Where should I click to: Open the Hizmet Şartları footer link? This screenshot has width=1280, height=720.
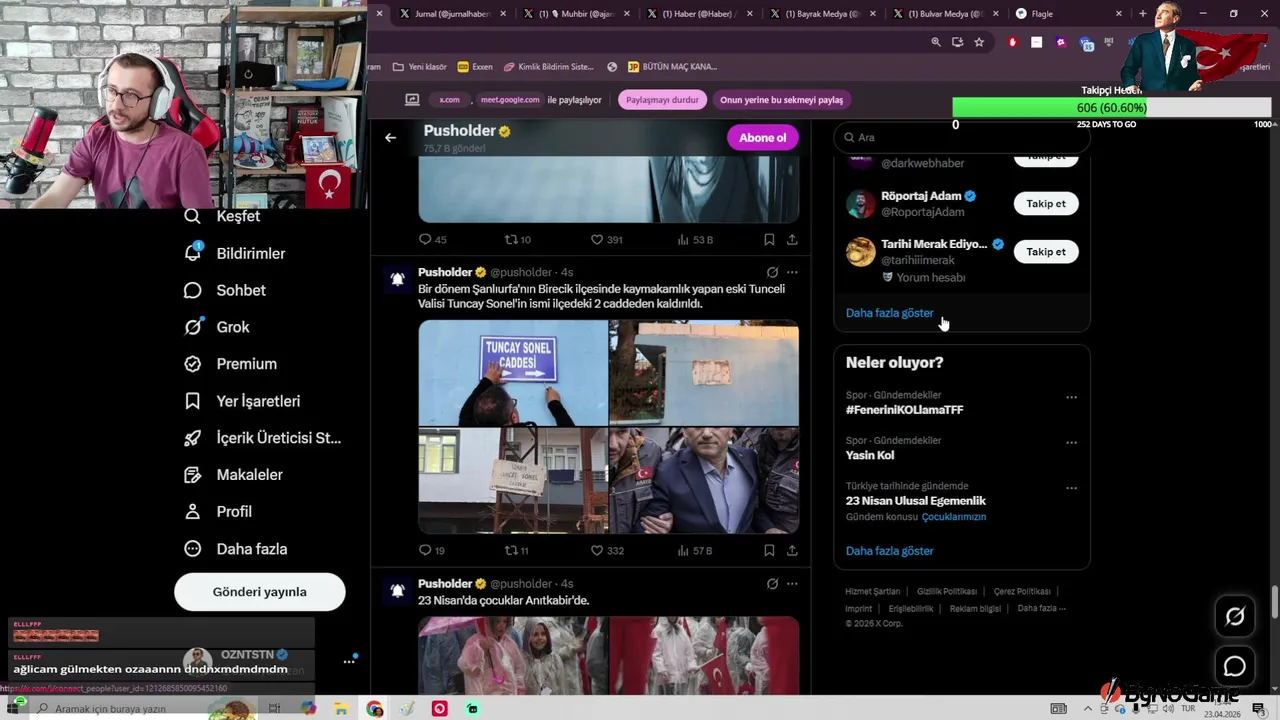pyautogui.click(x=873, y=592)
